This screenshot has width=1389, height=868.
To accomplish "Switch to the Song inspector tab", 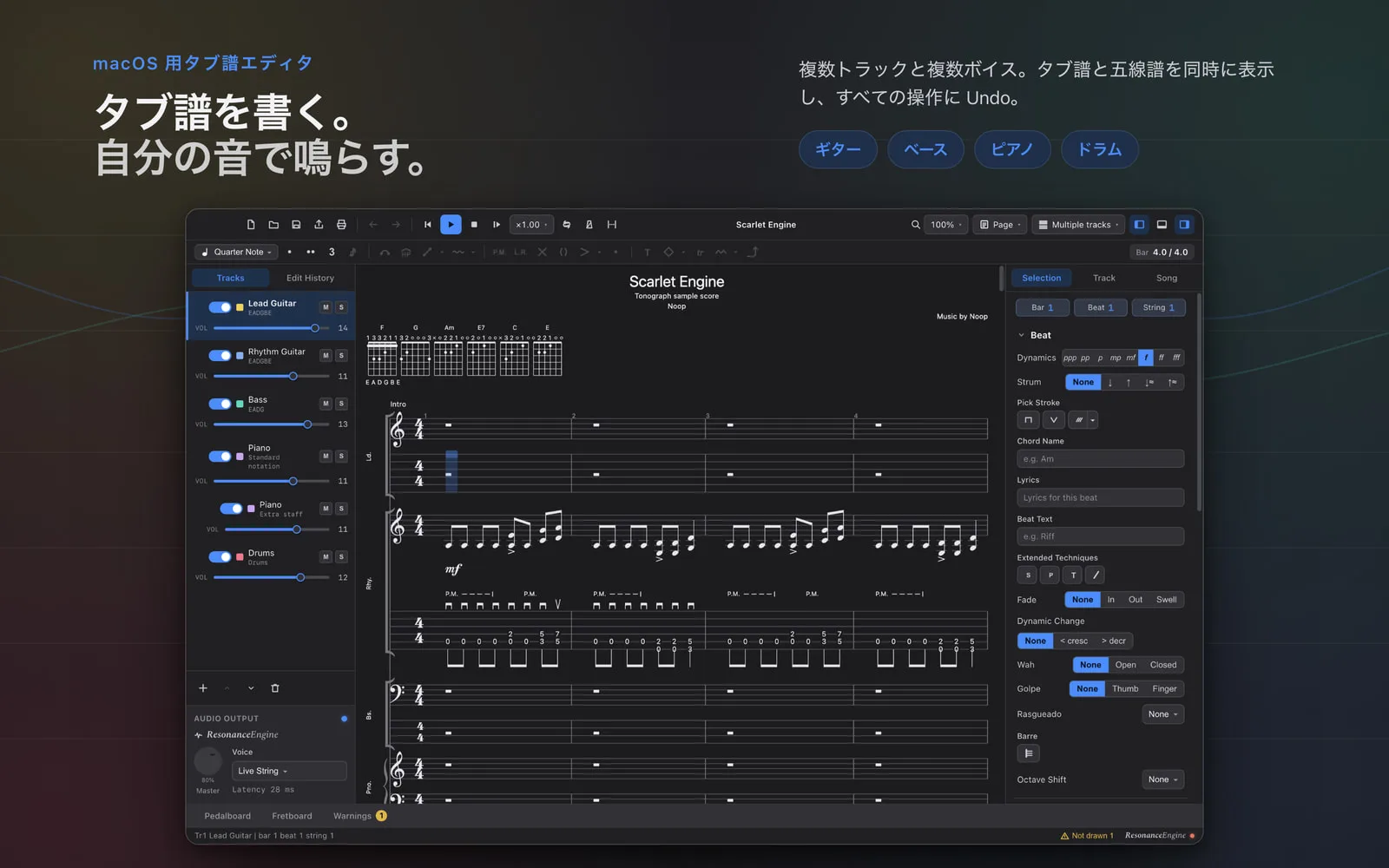I will click(x=1167, y=279).
